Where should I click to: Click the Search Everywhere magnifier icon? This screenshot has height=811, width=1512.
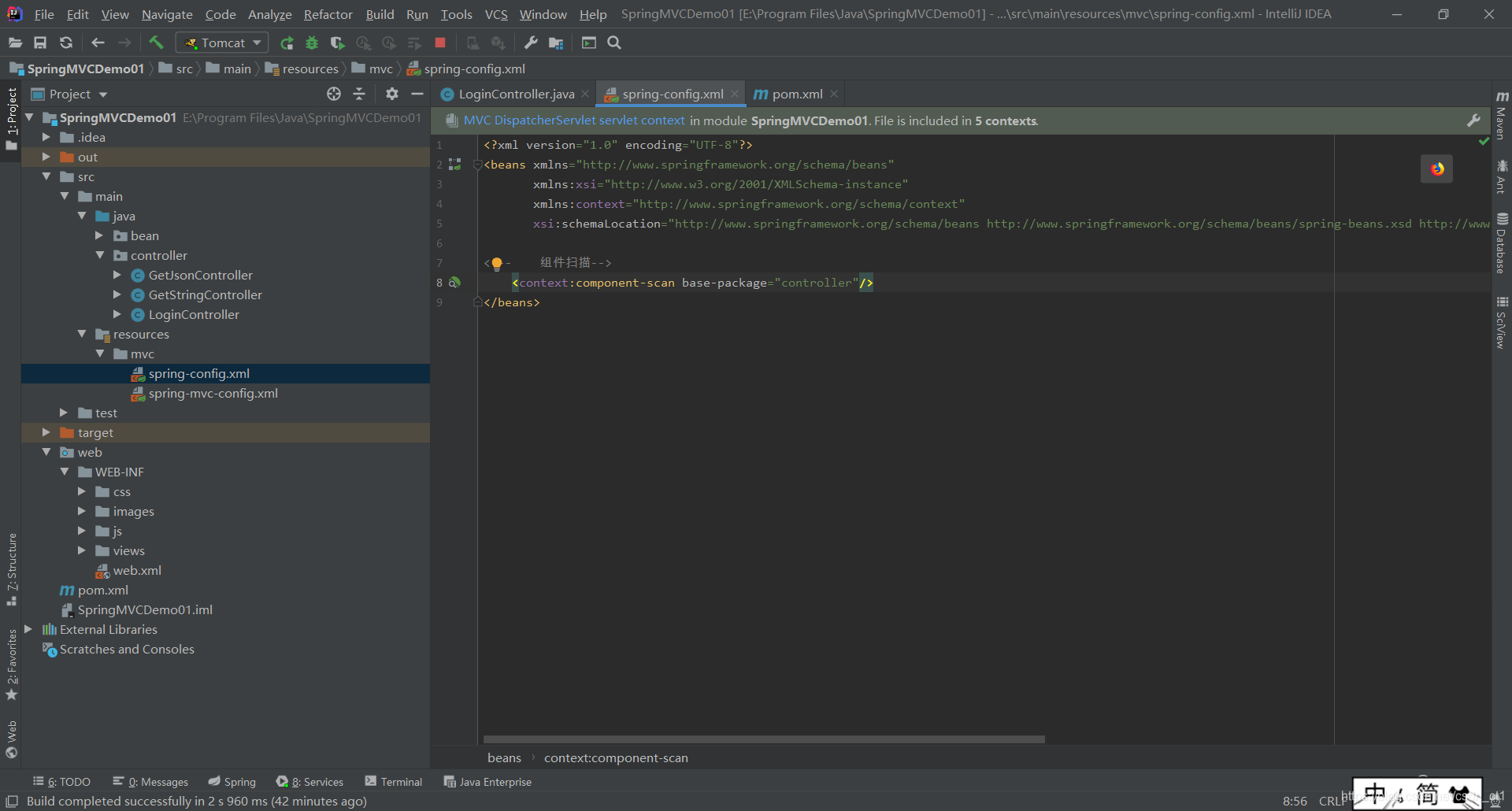point(614,43)
